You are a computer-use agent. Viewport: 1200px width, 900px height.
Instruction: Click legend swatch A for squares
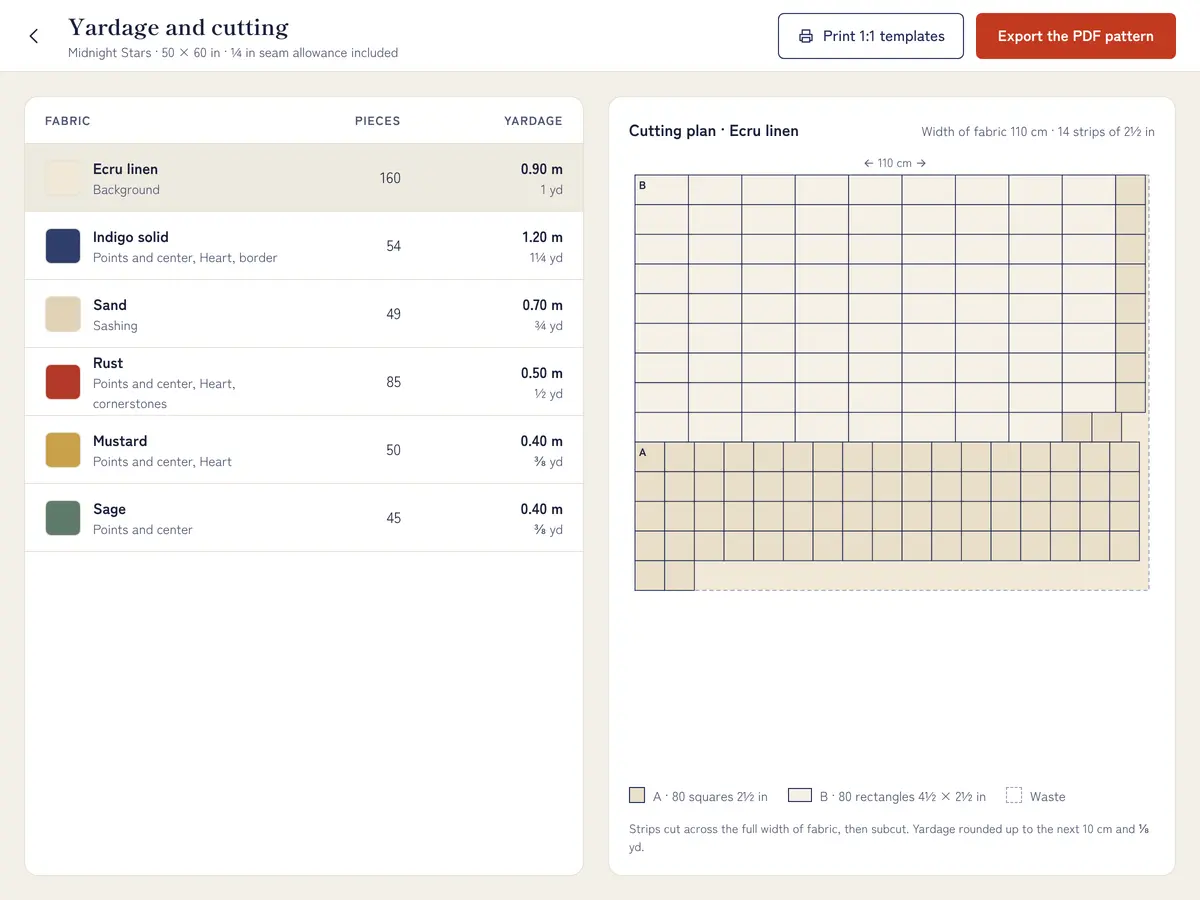(637, 795)
